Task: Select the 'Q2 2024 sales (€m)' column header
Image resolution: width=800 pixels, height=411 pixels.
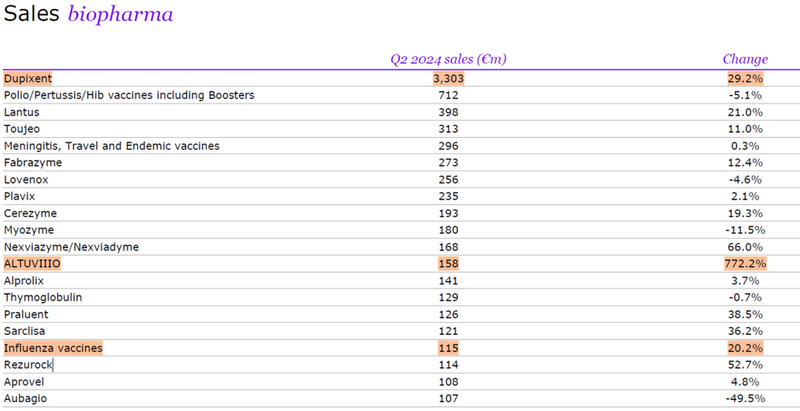Action: 448,59
